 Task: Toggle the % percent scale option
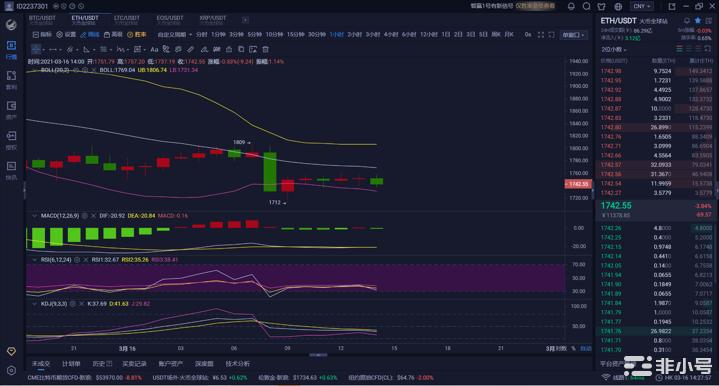(573, 348)
